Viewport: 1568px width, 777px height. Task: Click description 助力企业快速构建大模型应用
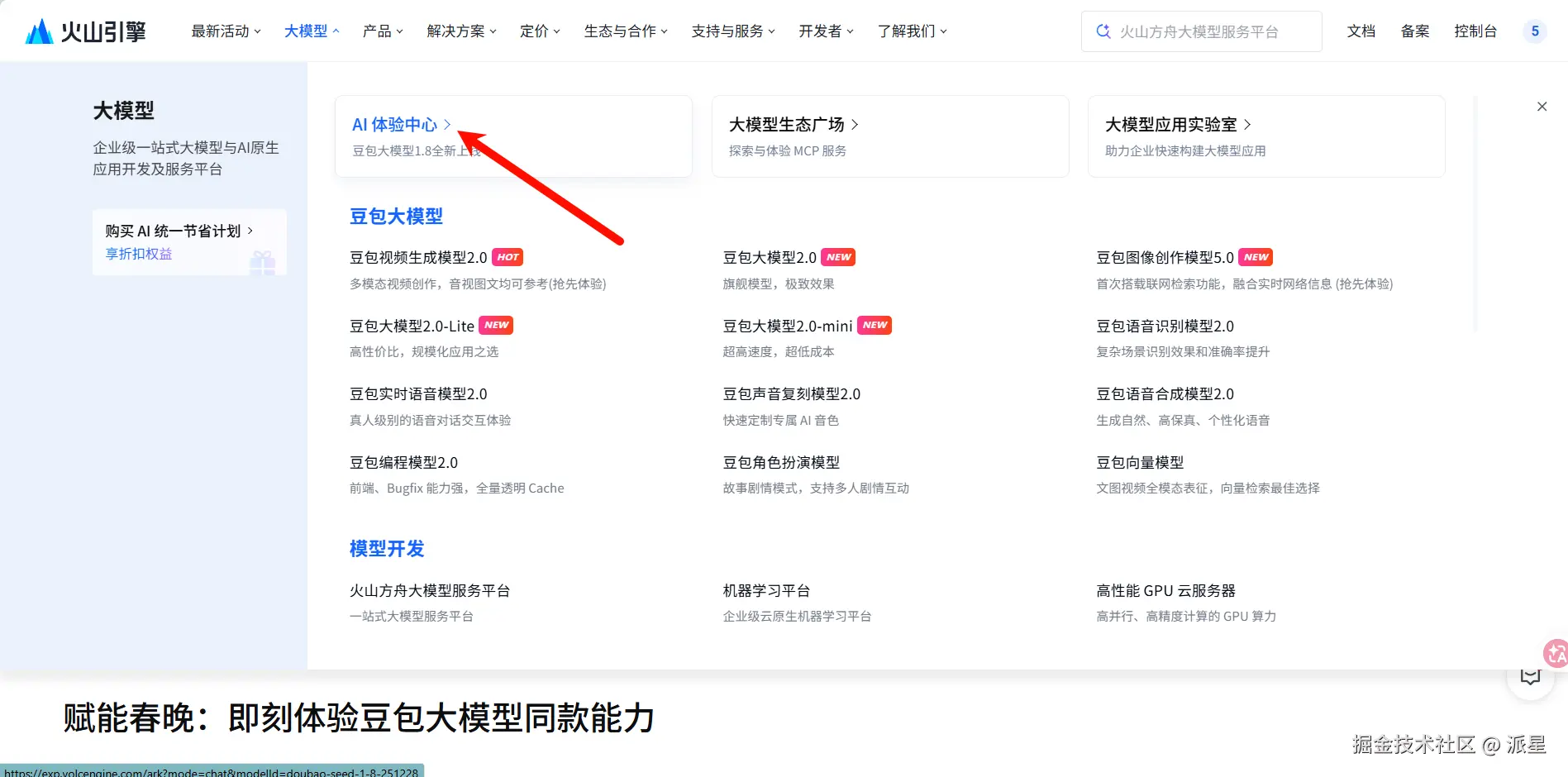pyautogui.click(x=1185, y=151)
